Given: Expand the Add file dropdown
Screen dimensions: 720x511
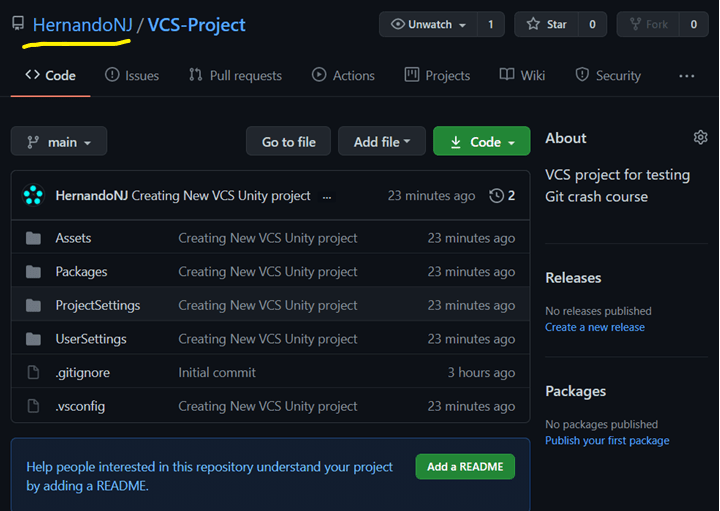Looking at the screenshot, I should [382, 141].
